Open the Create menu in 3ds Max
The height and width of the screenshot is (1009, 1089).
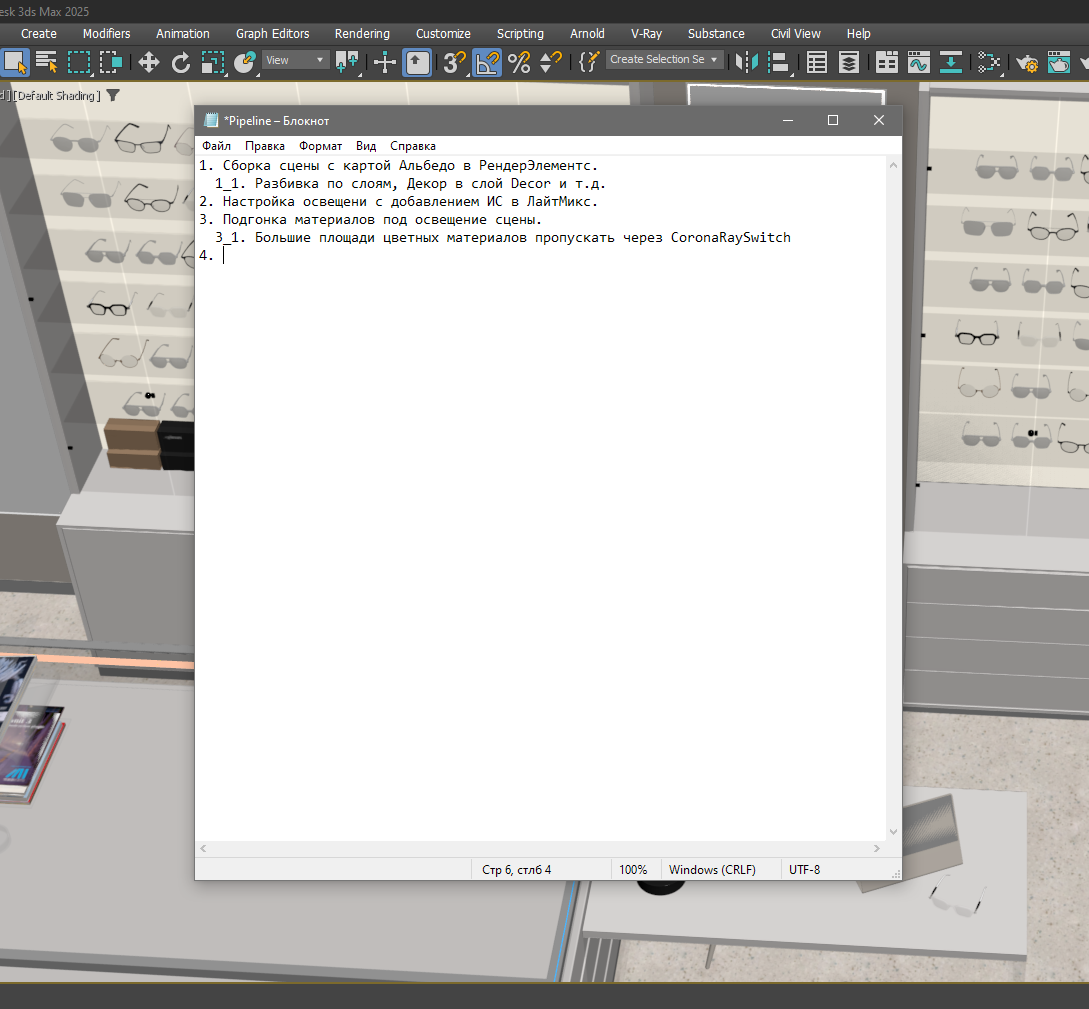39,33
